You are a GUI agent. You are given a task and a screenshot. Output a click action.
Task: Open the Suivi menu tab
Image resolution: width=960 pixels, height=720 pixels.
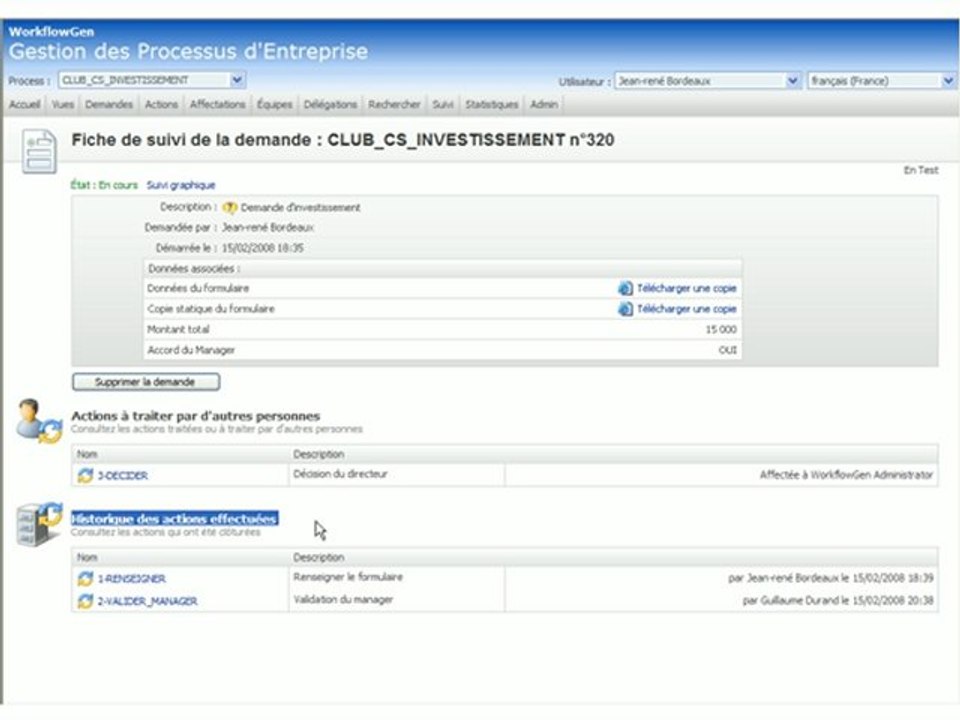tap(443, 105)
